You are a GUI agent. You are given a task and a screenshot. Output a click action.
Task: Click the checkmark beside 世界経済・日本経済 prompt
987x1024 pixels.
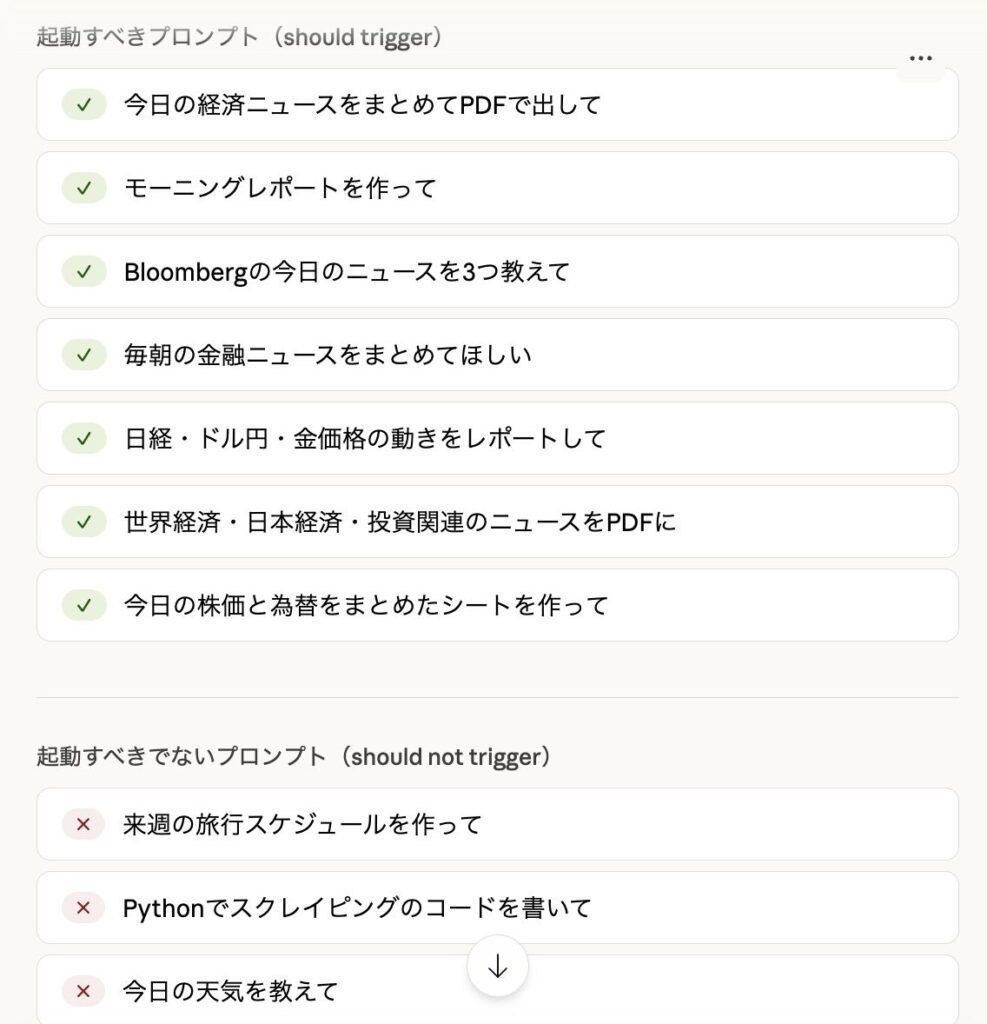84,521
